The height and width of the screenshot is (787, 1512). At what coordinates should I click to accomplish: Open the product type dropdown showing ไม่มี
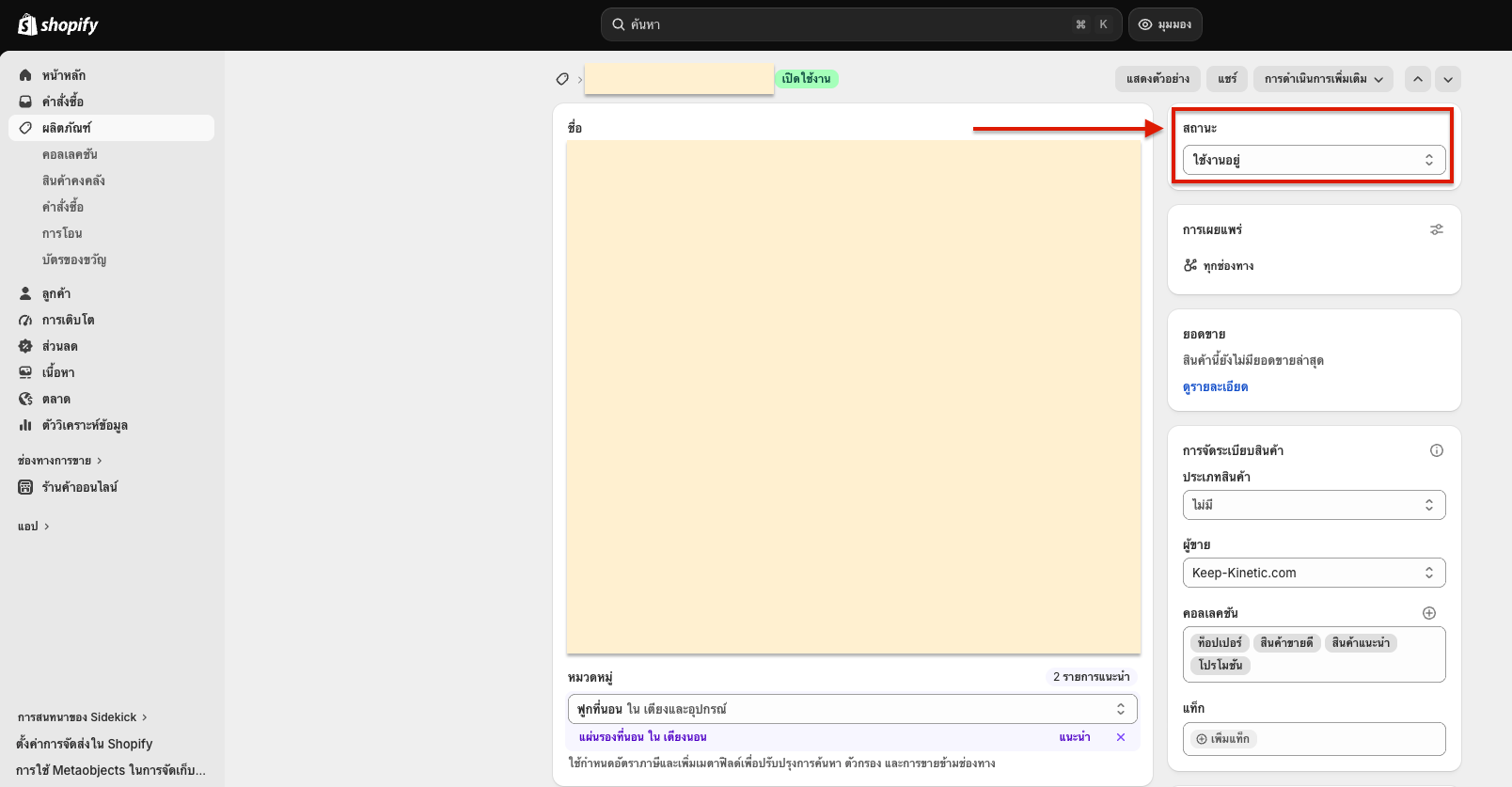(x=1314, y=505)
